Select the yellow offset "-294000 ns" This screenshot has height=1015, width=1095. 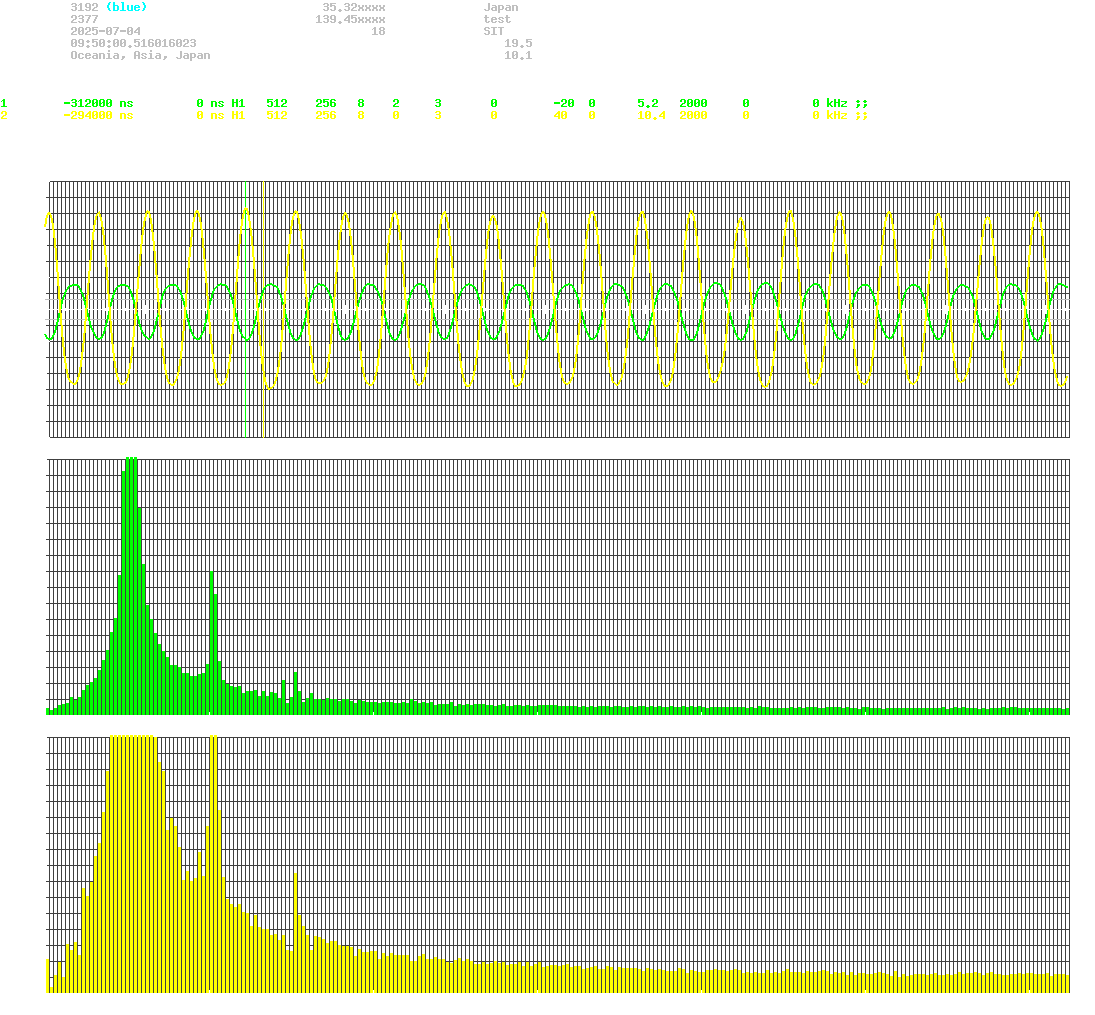(x=98, y=115)
